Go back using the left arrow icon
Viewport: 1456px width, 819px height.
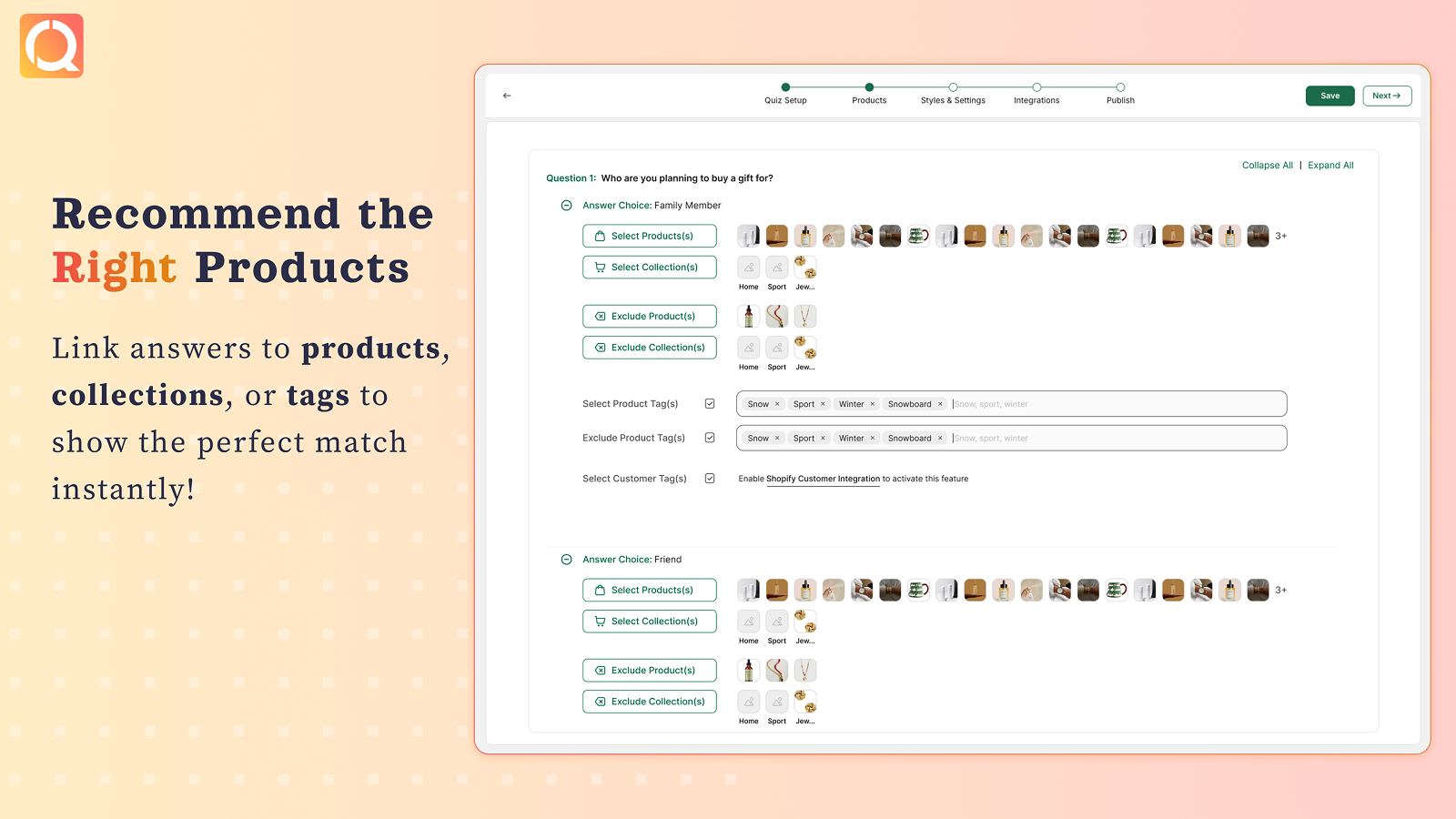click(507, 96)
